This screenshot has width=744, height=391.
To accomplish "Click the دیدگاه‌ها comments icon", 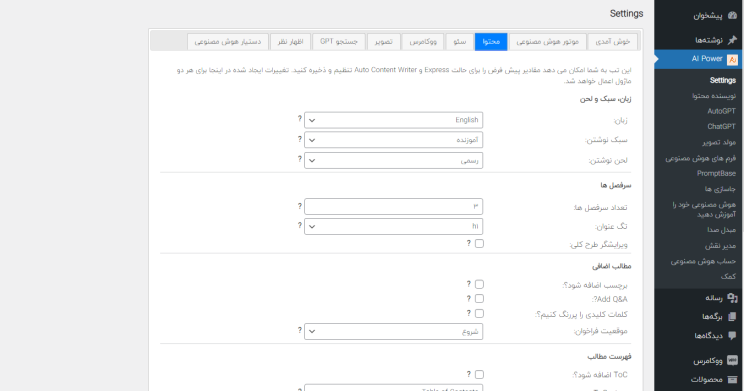I will 732,335.
